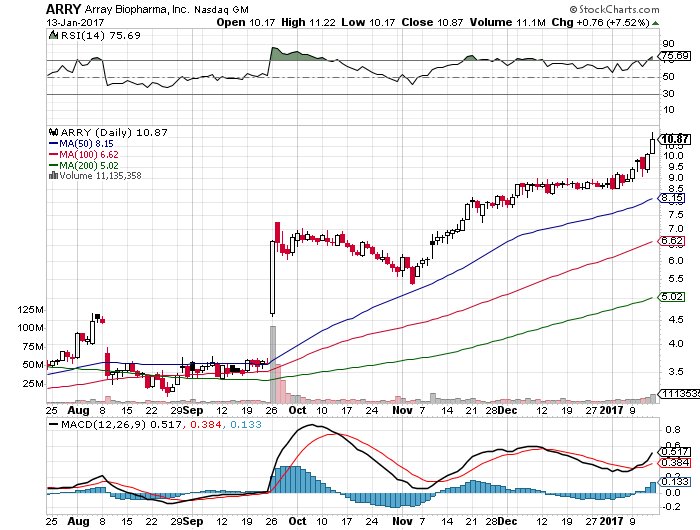Click the 0.384 tag on the MACD right axis

point(675,463)
